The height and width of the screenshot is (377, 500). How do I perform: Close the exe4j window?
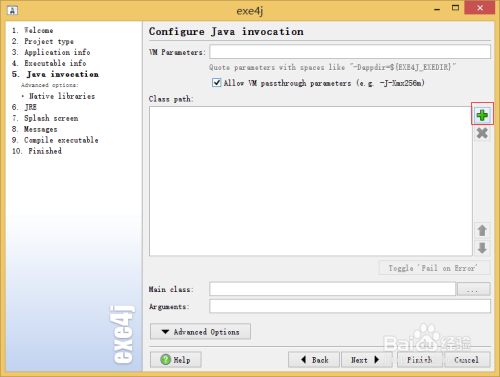coord(480,8)
